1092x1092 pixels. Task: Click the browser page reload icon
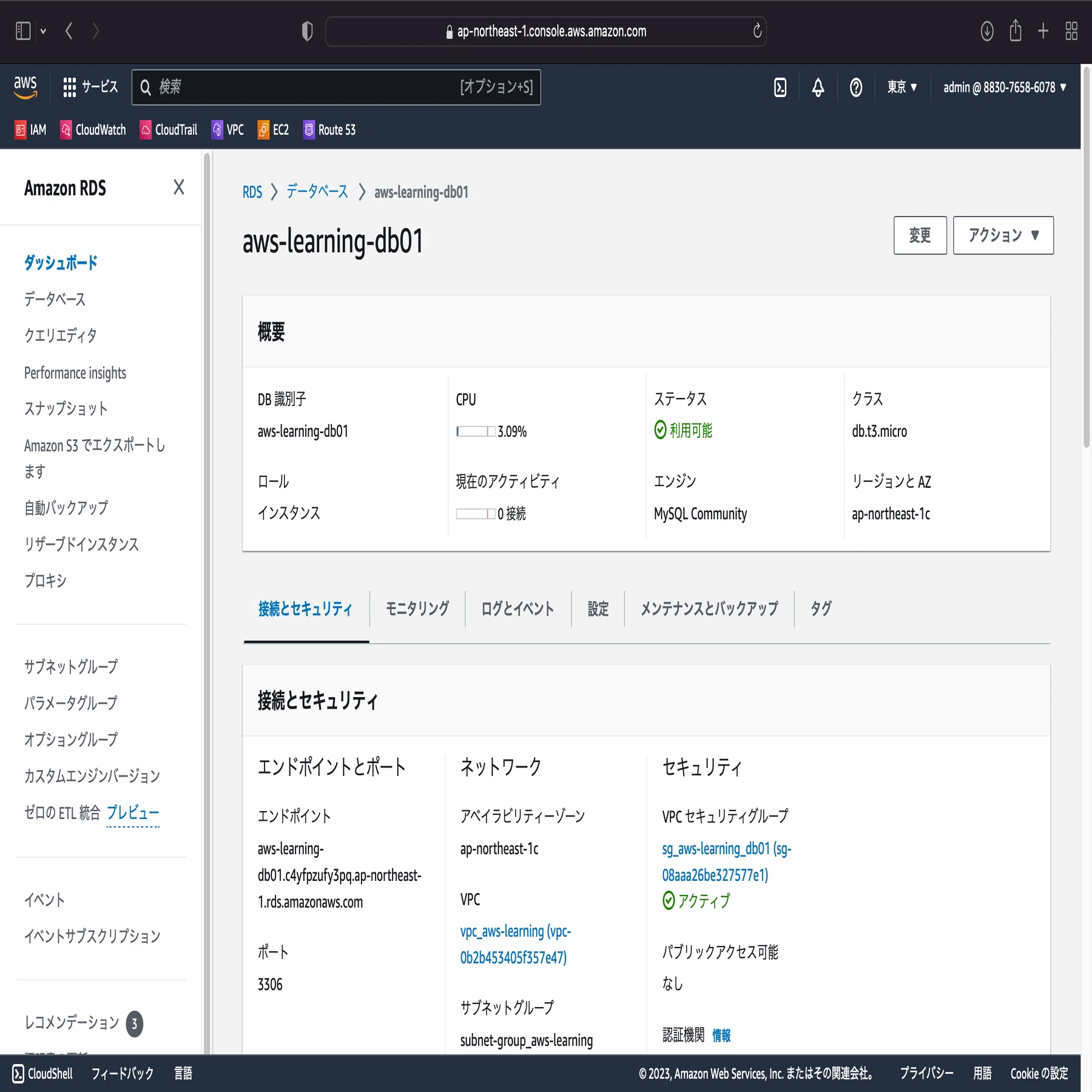point(757,31)
